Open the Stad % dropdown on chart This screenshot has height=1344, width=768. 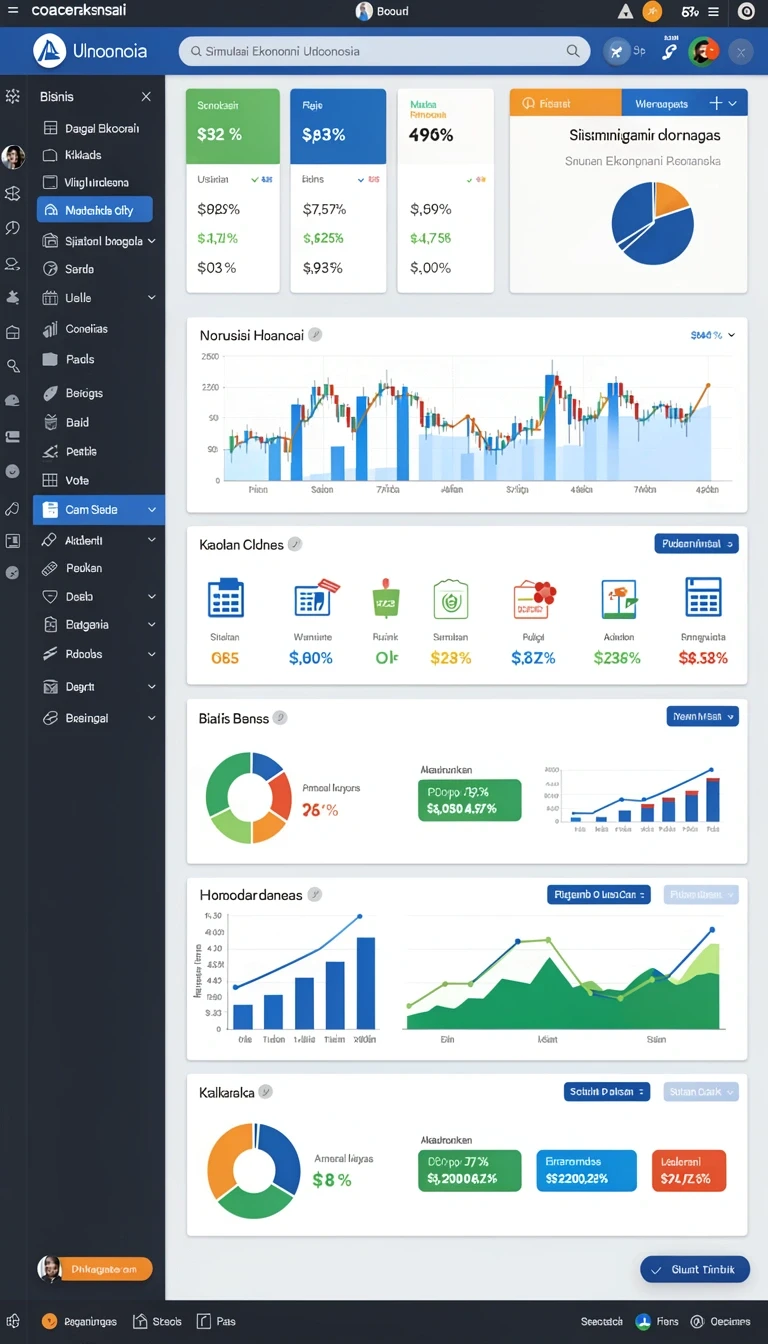713,335
